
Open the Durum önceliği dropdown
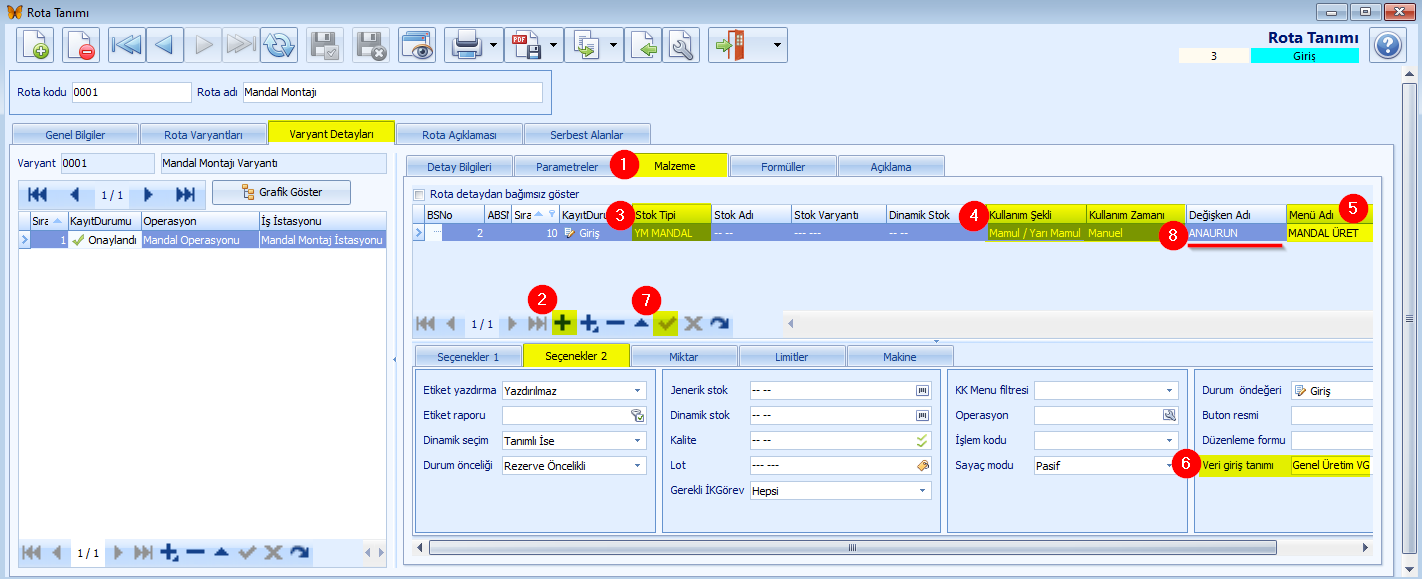pyautogui.click(x=638, y=466)
